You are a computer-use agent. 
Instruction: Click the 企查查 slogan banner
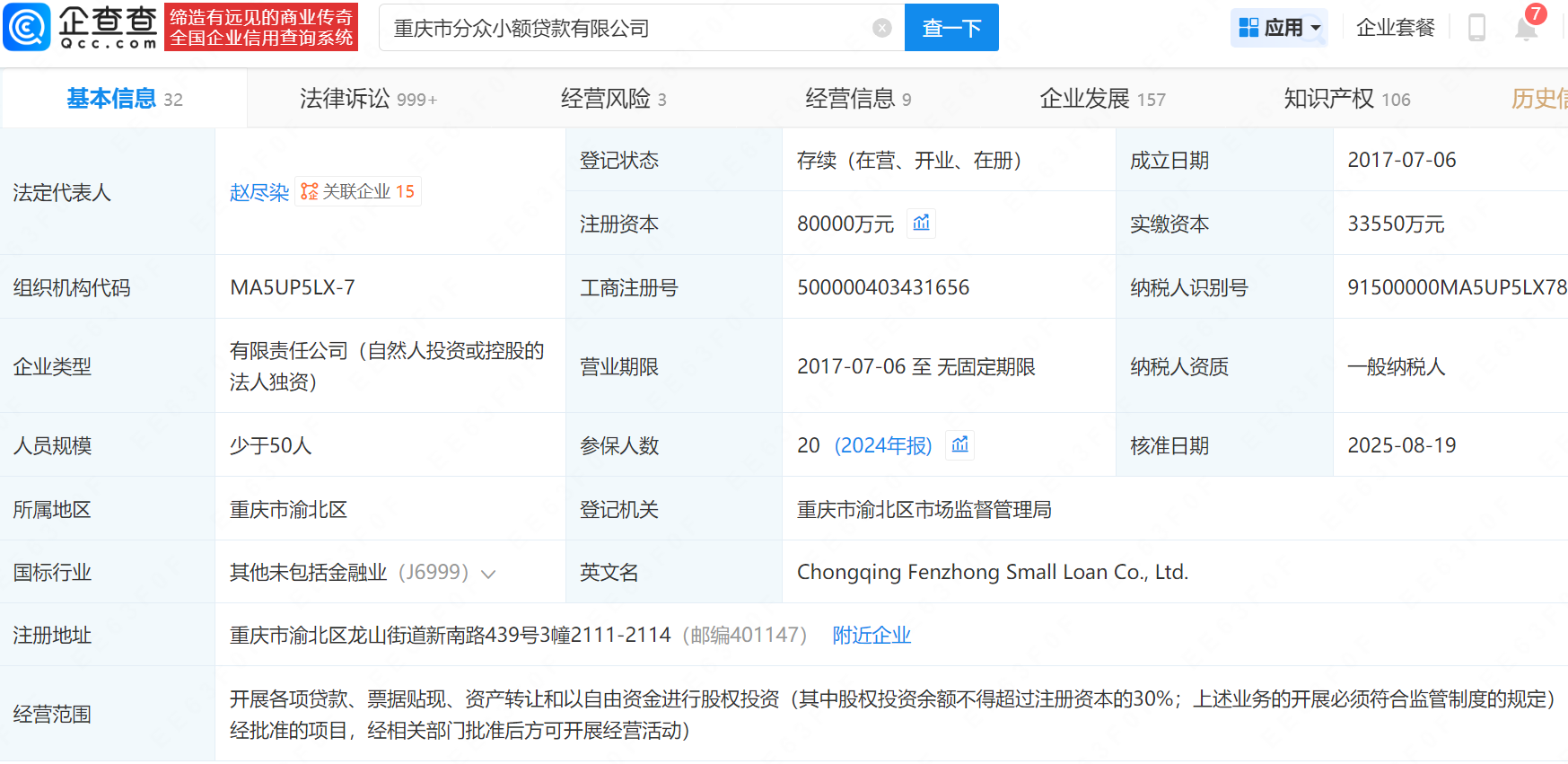click(x=261, y=27)
